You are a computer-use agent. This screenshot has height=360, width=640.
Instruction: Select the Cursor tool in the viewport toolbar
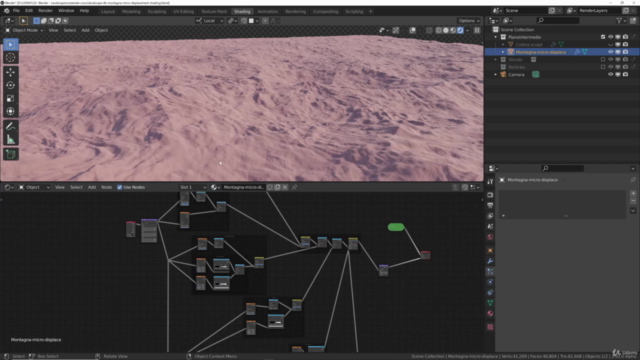[11, 58]
